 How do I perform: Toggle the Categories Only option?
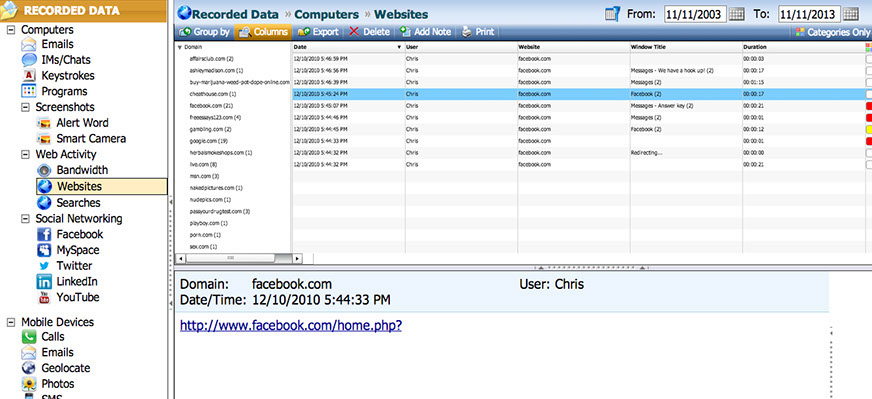click(x=834, y=32)
